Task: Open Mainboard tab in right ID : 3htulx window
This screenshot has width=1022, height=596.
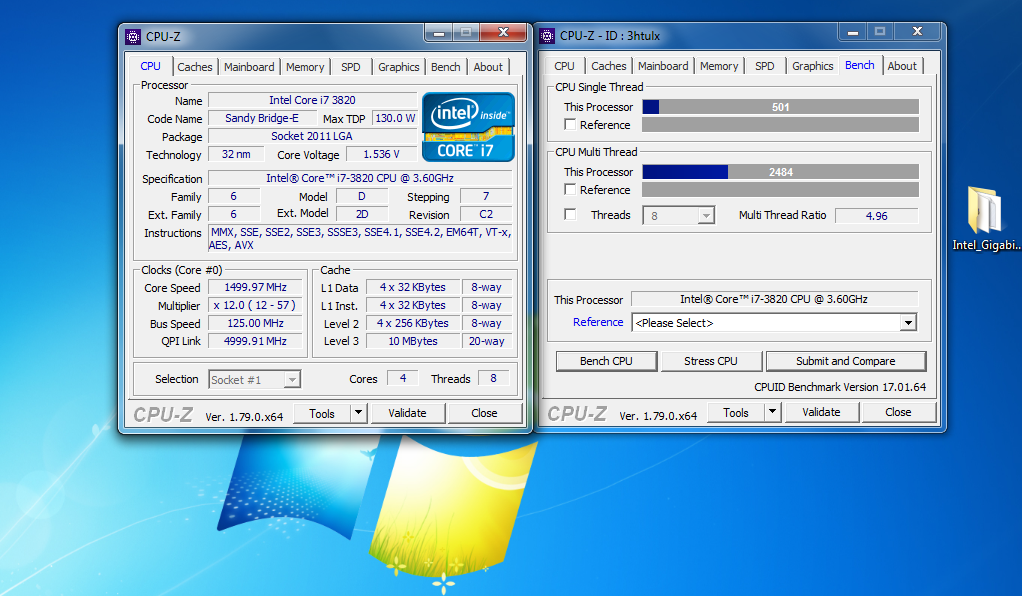Action: 663,66
